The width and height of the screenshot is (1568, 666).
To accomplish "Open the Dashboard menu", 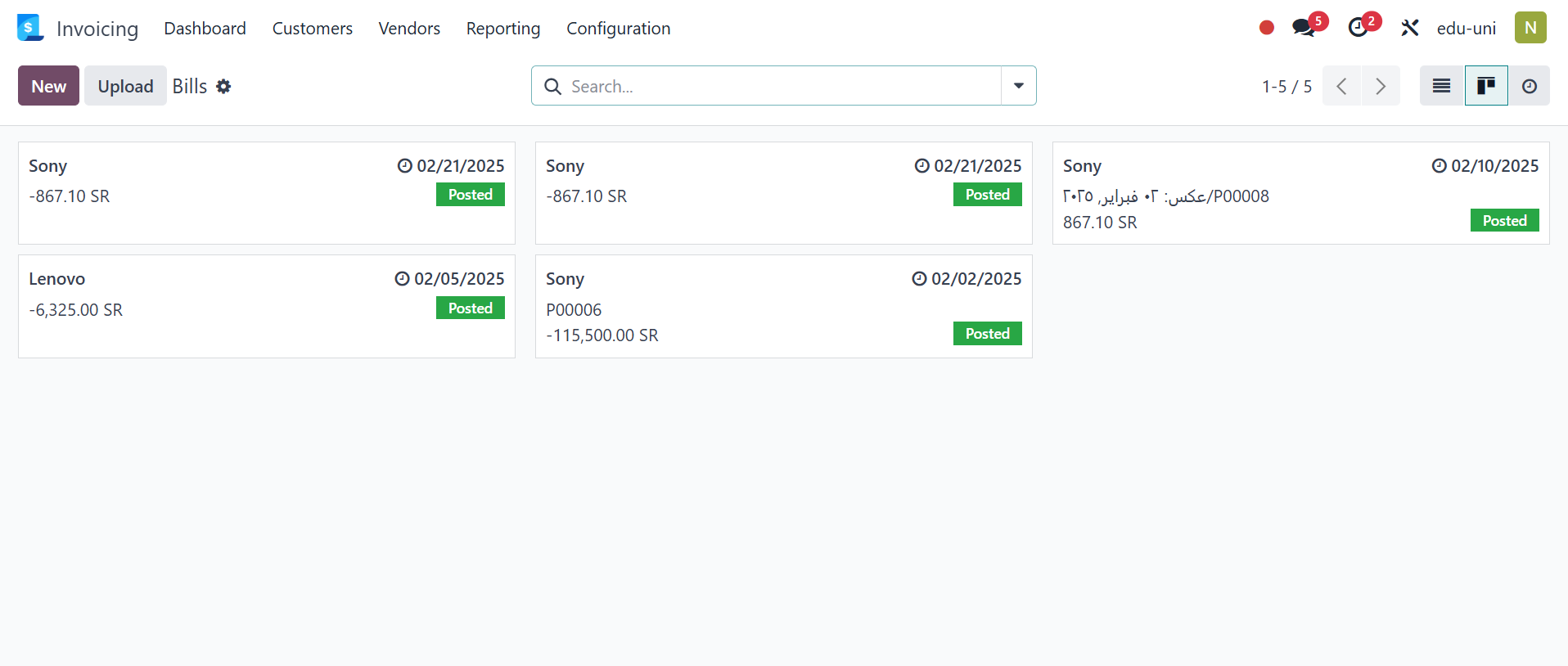I will pyautogui.click(x=205, y=29).
